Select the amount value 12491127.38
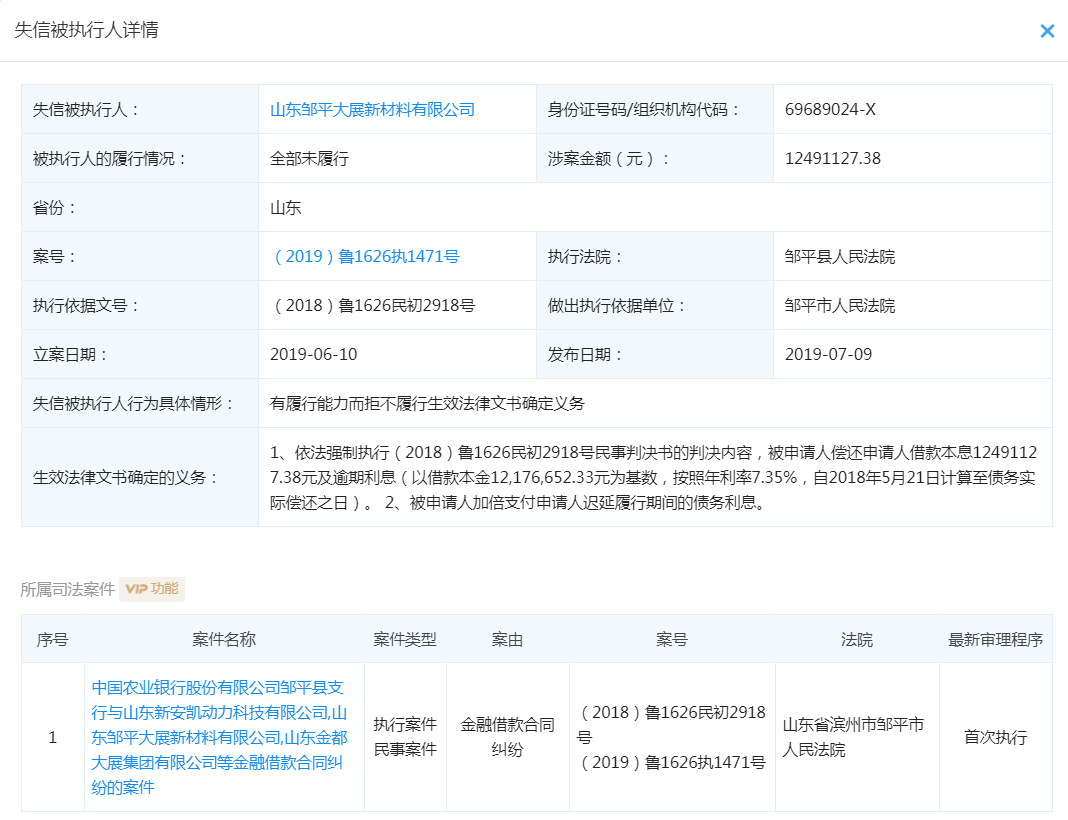The height and width of the screenshot is (820, 1068). pyautogui.click(x=833, y=159)
